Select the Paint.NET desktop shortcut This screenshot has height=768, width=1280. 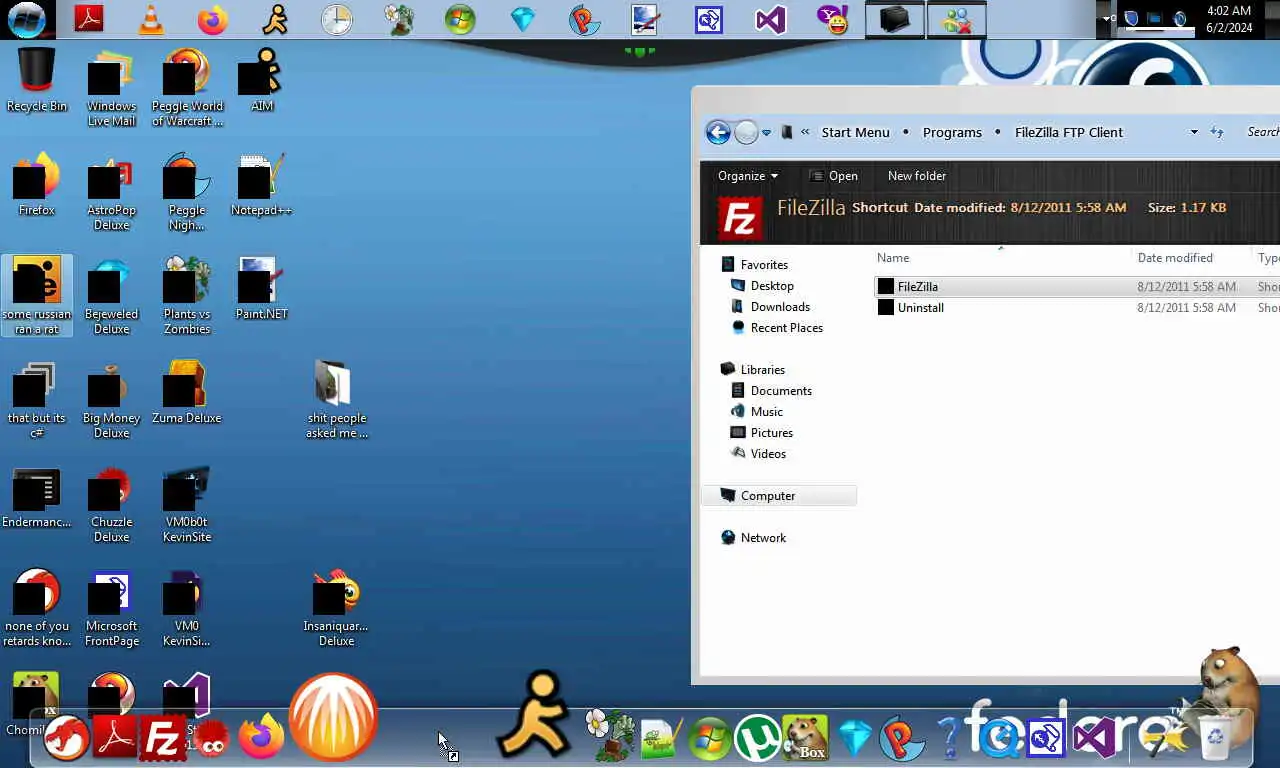261,288
